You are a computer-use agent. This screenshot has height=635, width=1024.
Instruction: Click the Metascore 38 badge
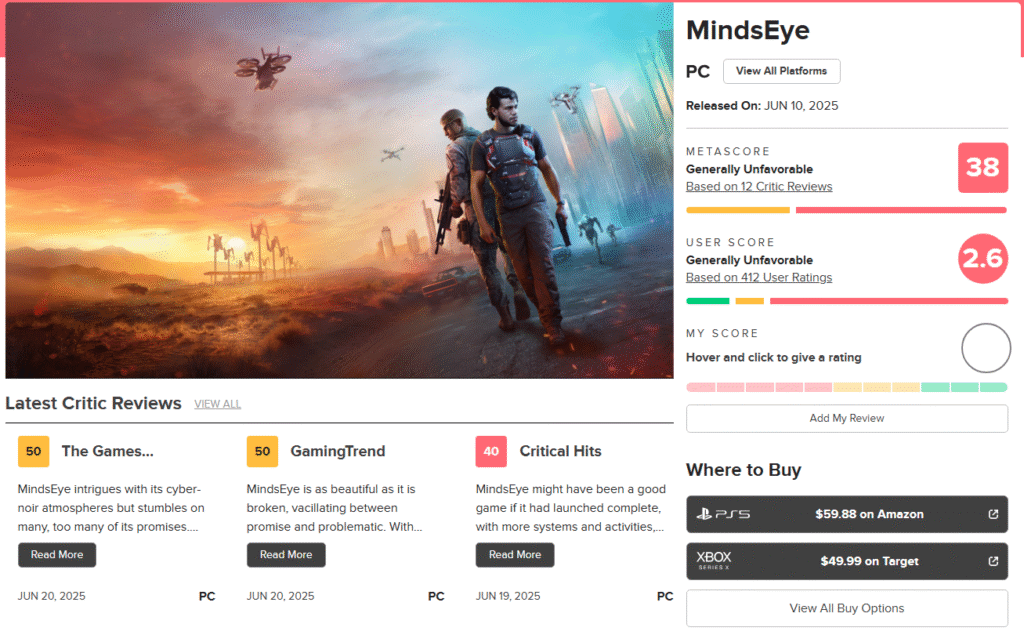coord(983,168)
